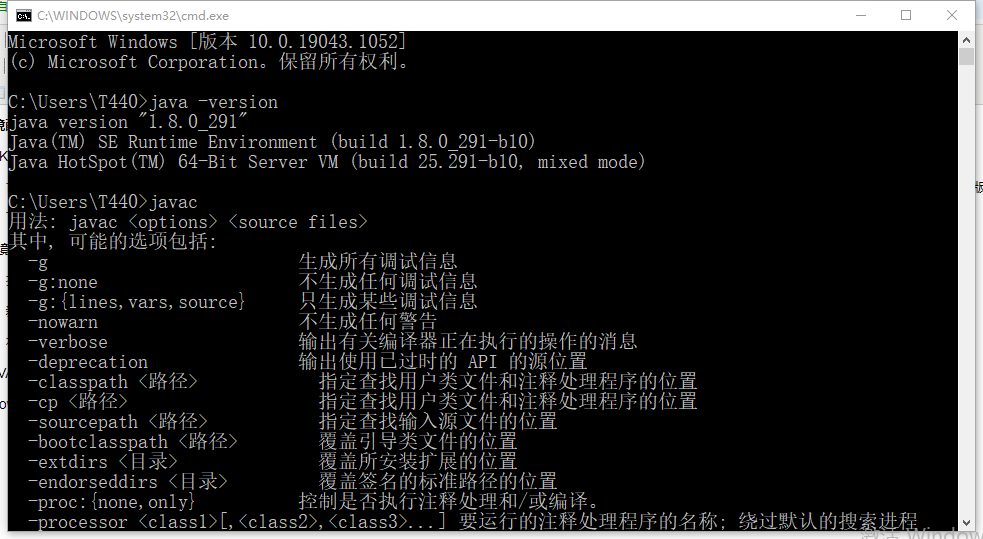This screenshot has width=983, height=539.
Task: Click the empty scrollbar track below thumb
Action: click(x=966, y=288)
